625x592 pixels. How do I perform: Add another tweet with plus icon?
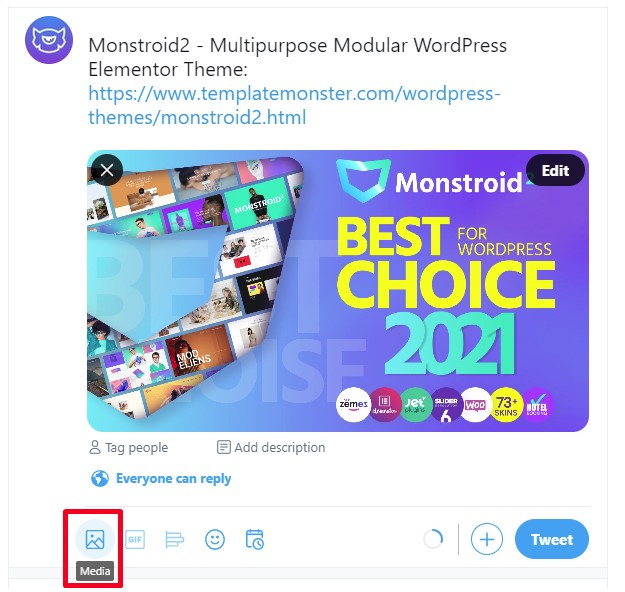coord(487,539)
